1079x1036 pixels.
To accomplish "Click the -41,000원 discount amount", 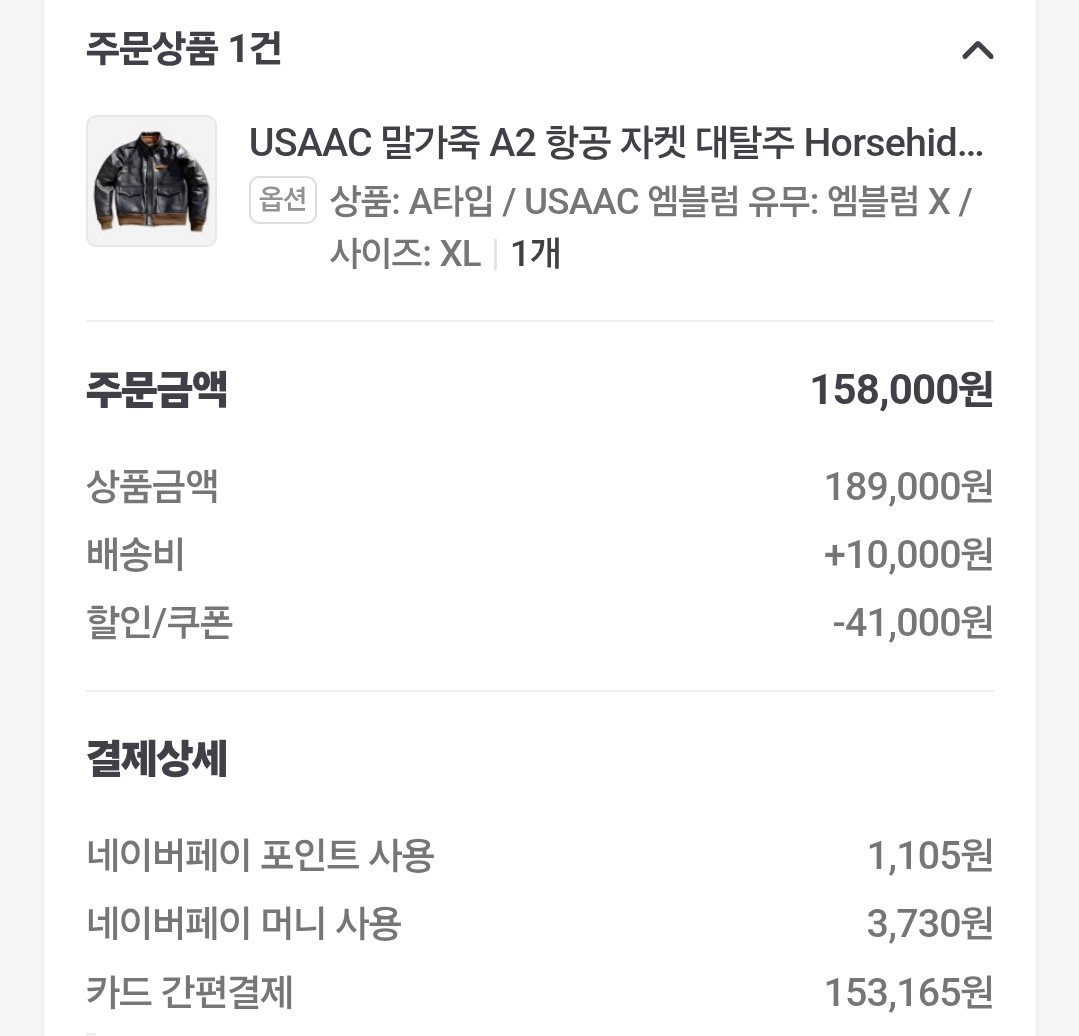I will click(x=912, y=623).
